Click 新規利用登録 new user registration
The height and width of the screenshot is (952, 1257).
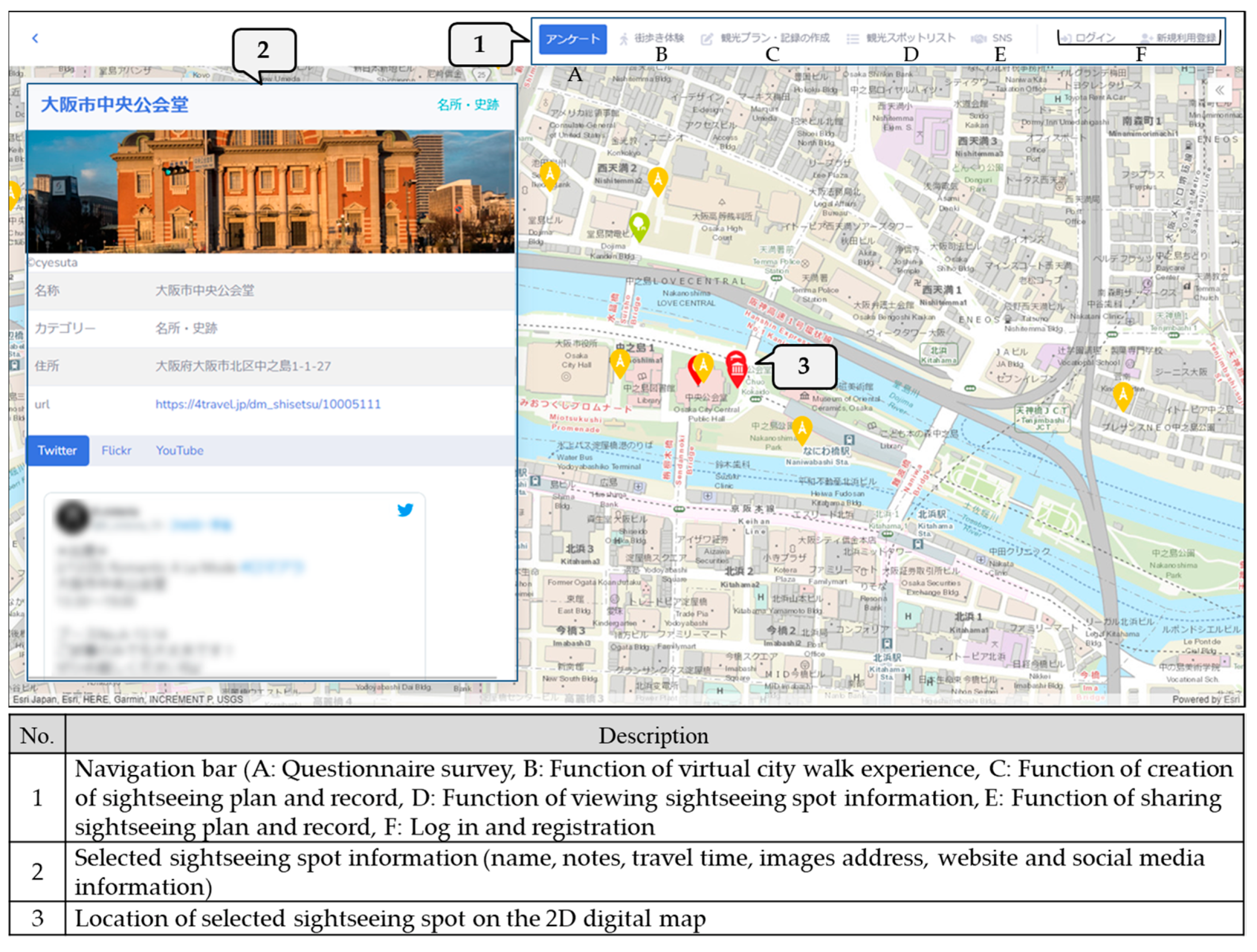(1179, 38)
